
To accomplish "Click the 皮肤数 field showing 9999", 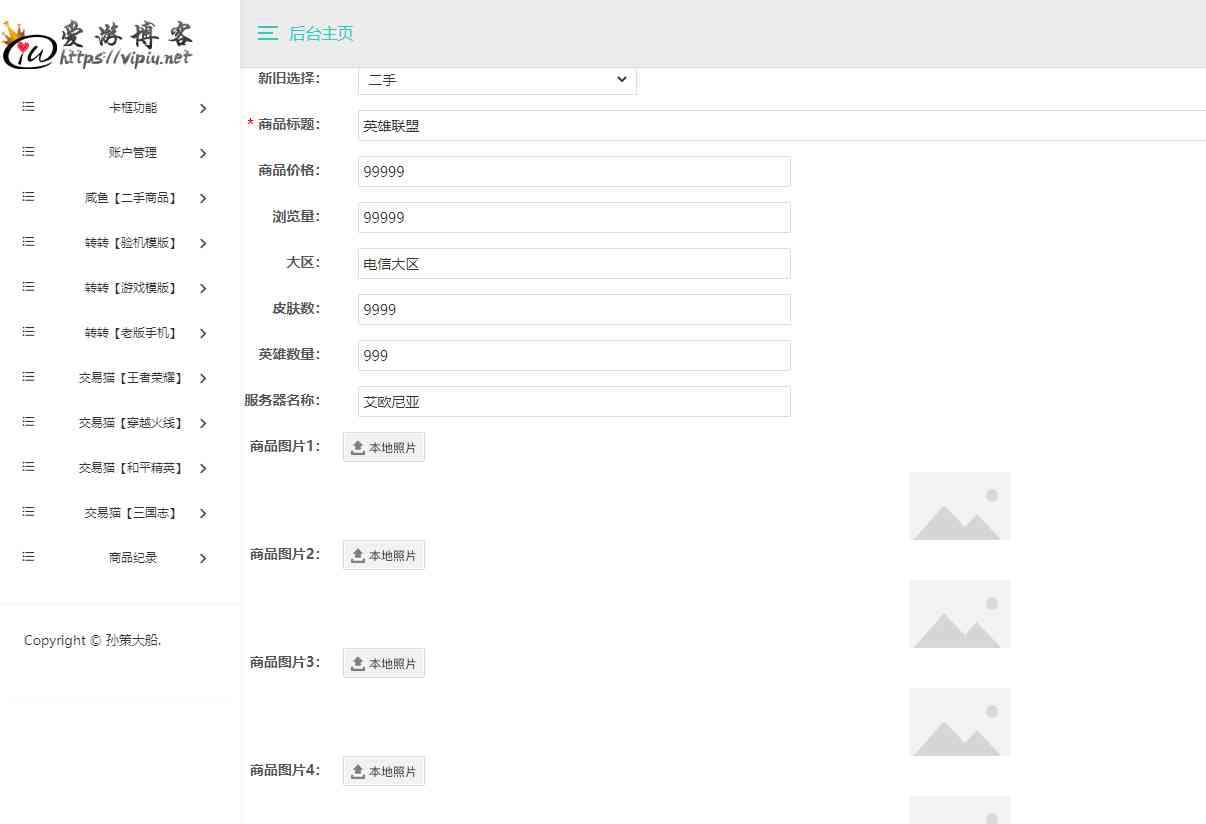I will [574, 309].
